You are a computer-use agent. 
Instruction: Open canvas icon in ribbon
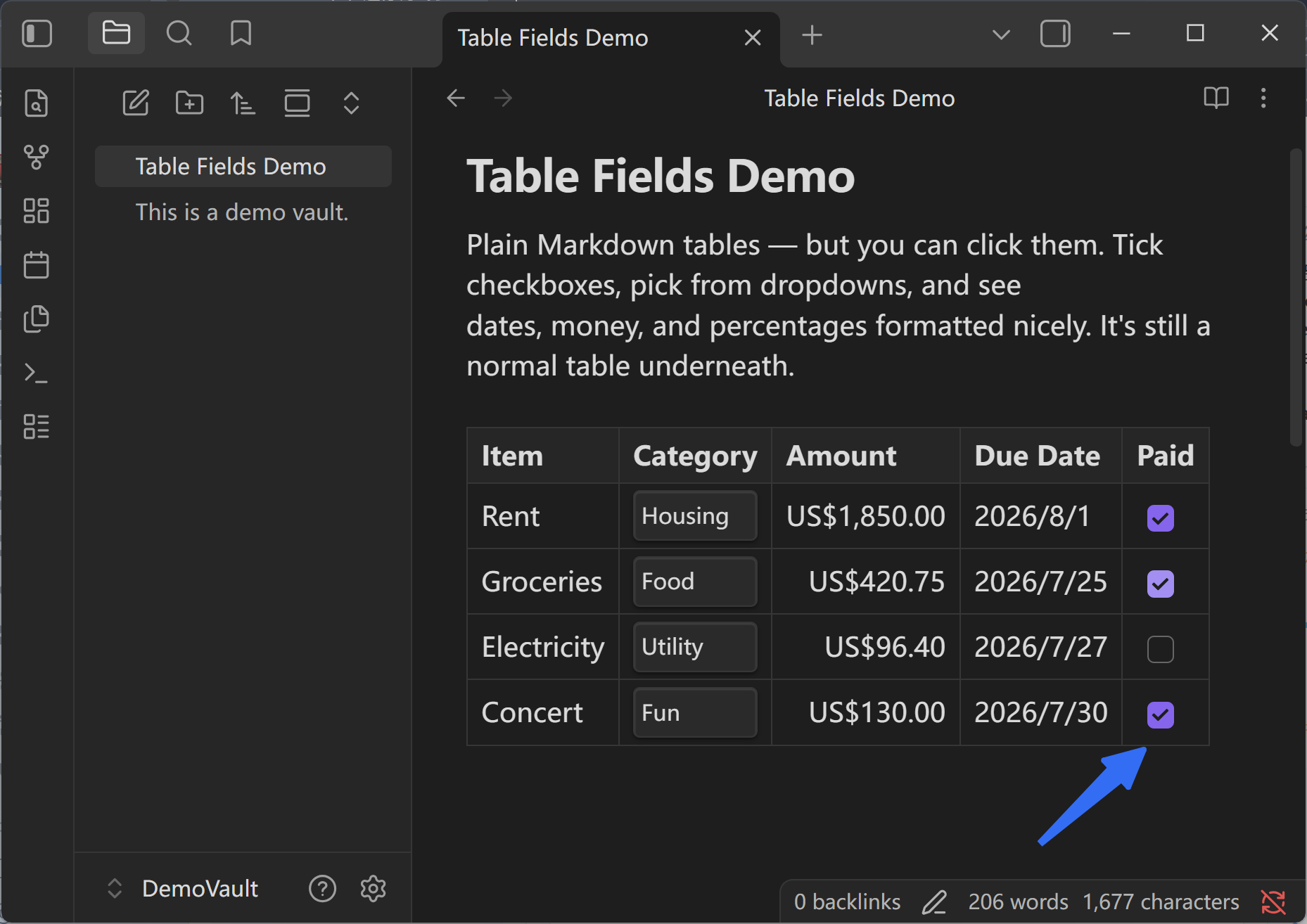(x=36, y=211)
